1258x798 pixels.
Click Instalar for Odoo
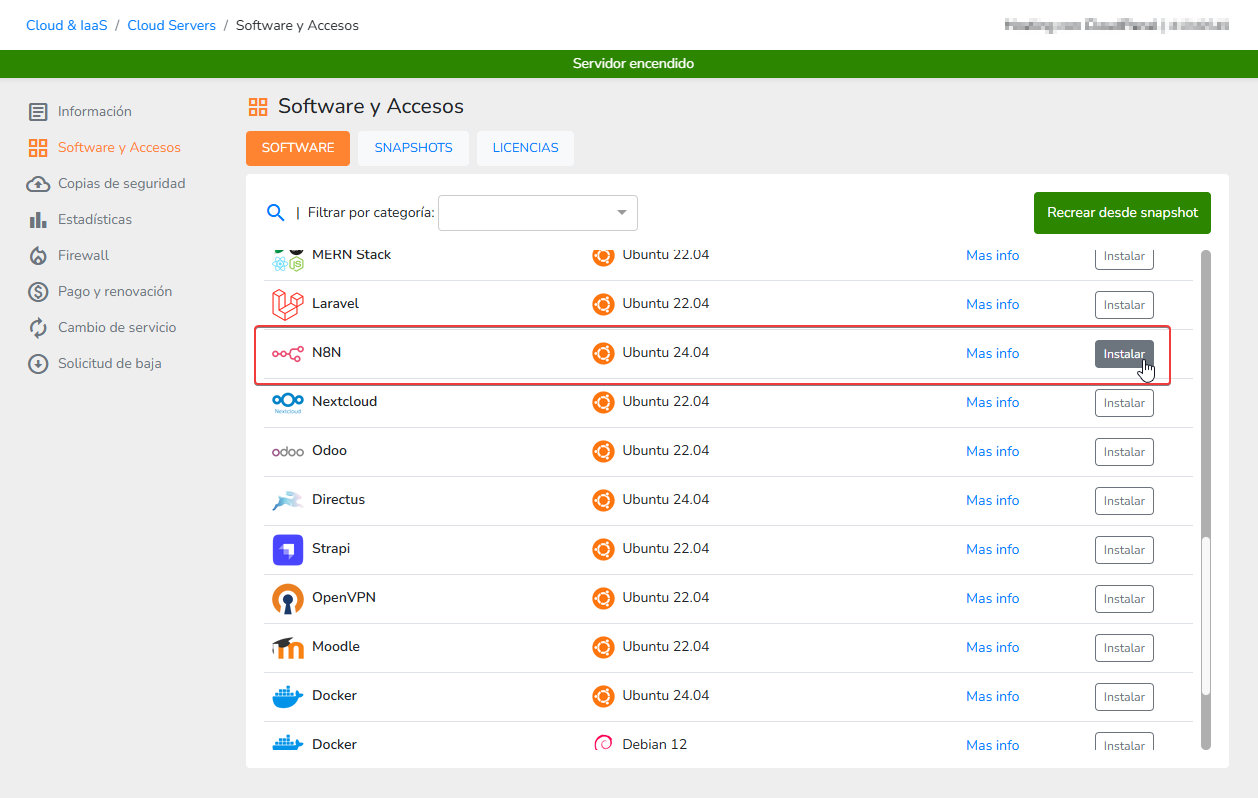[1124, 452]
